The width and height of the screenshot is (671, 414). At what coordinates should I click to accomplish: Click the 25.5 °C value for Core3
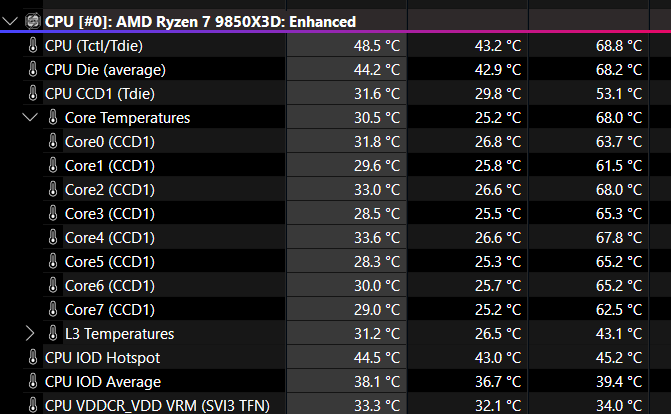(x=498, y=214)
